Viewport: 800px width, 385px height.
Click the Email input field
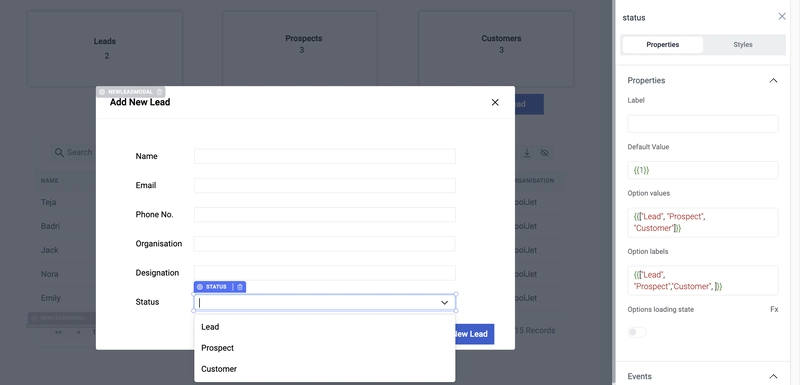coord(324,185)
